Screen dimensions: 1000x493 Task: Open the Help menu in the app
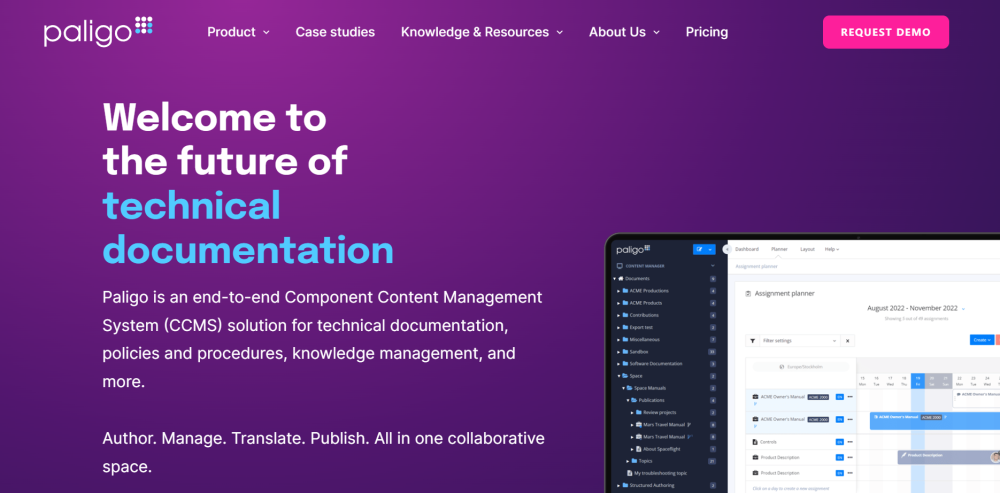click(832, 249)
